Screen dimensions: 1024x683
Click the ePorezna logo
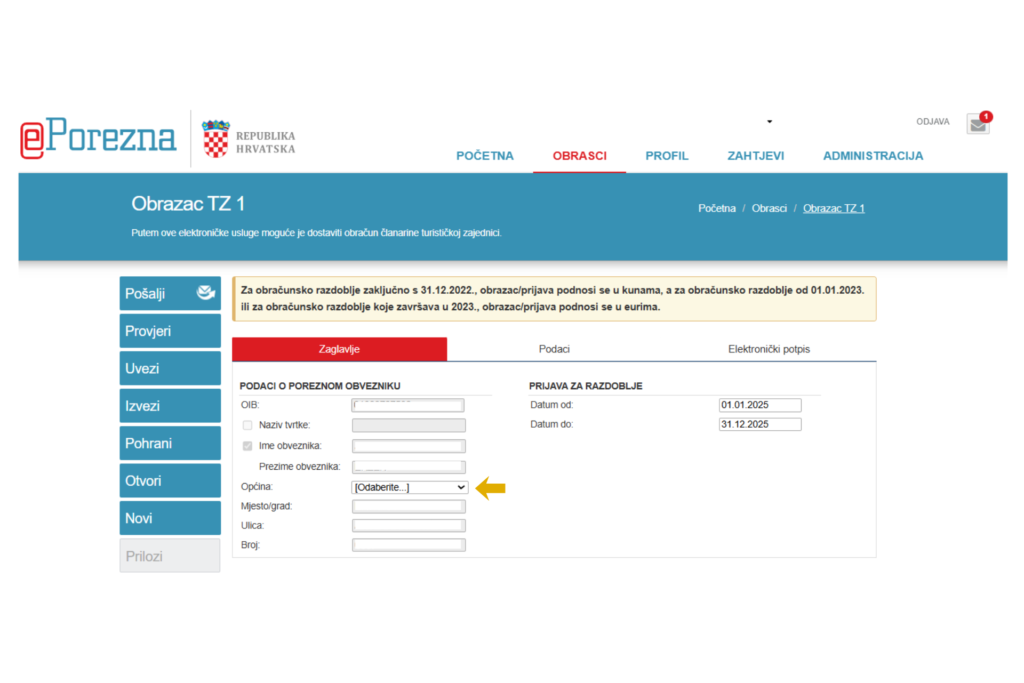coord(98,138)
